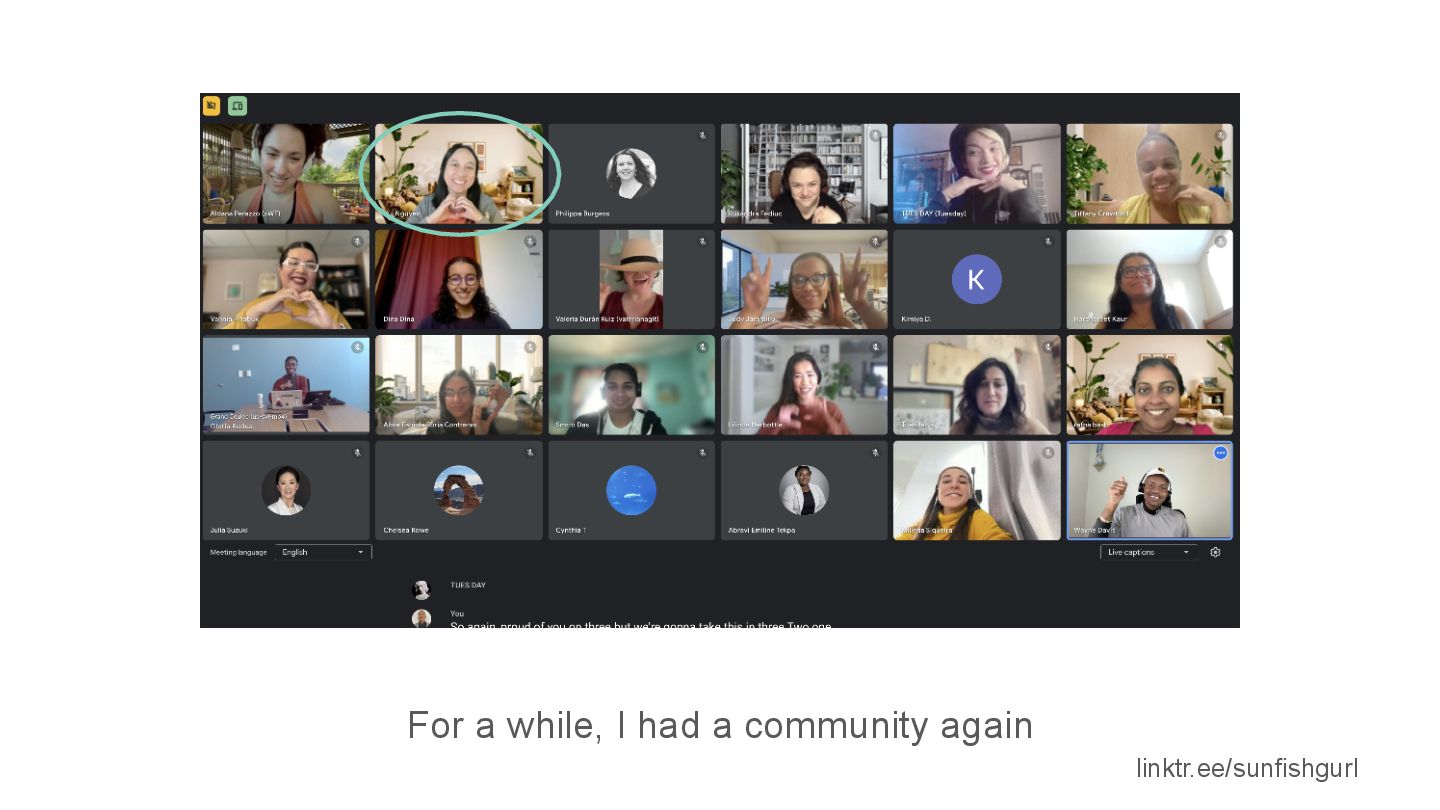Click the muted mic icon on Abravi Emiline Tekpa tile
Image resolution: width=1440 pixels, height=810 pixels.
pos(875,453)
